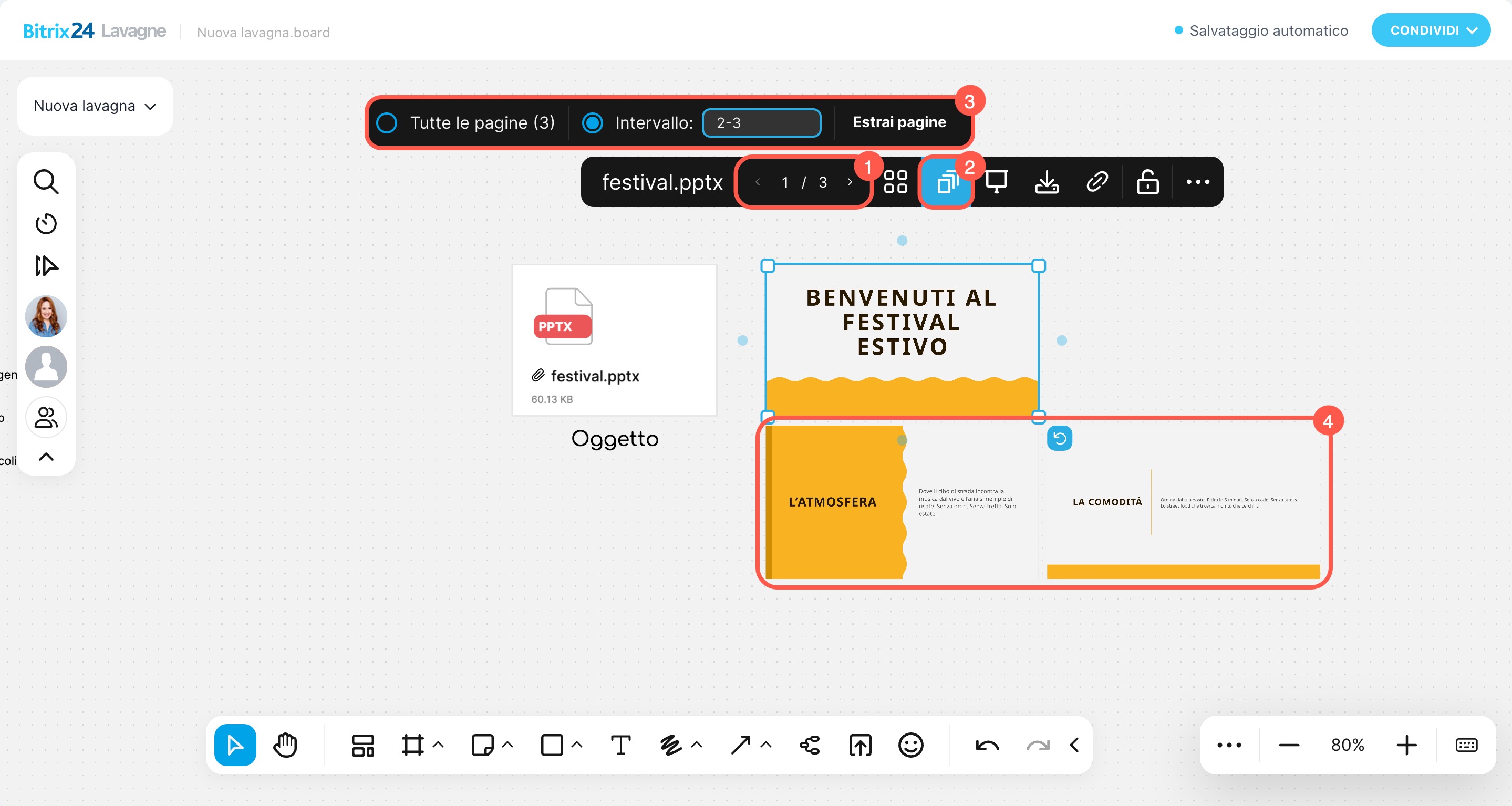Click the copy link icon

(x=1096, y=182)
